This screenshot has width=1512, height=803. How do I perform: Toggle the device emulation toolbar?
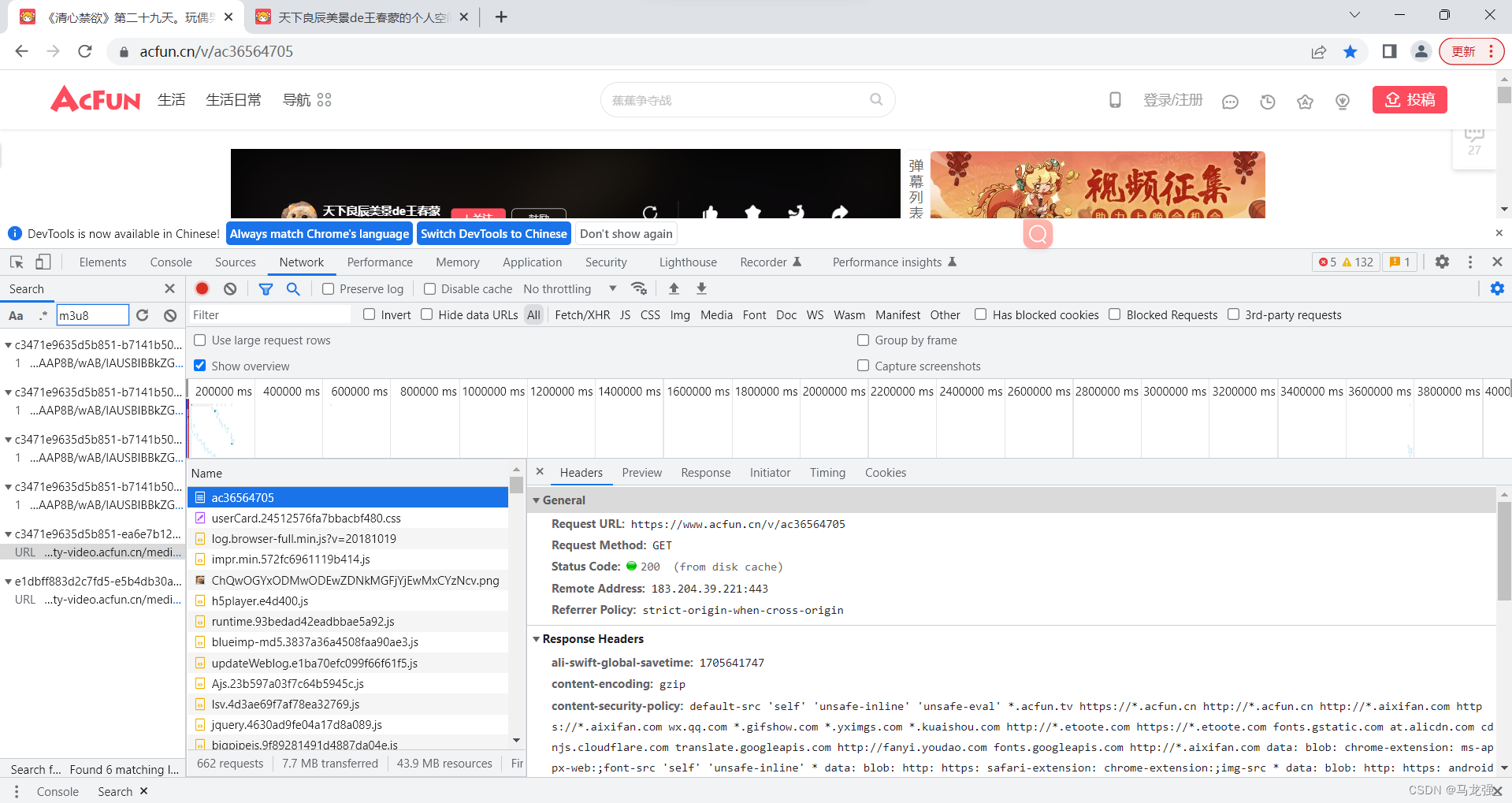point(43,262)
